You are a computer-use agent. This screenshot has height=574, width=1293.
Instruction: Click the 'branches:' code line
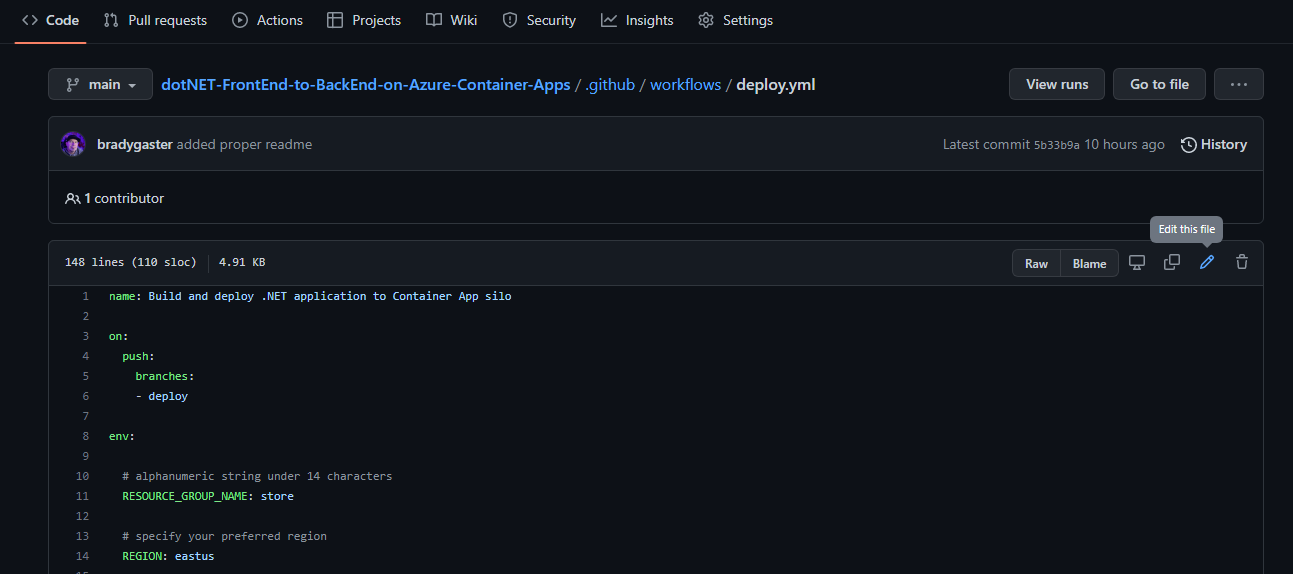[165, 376]
